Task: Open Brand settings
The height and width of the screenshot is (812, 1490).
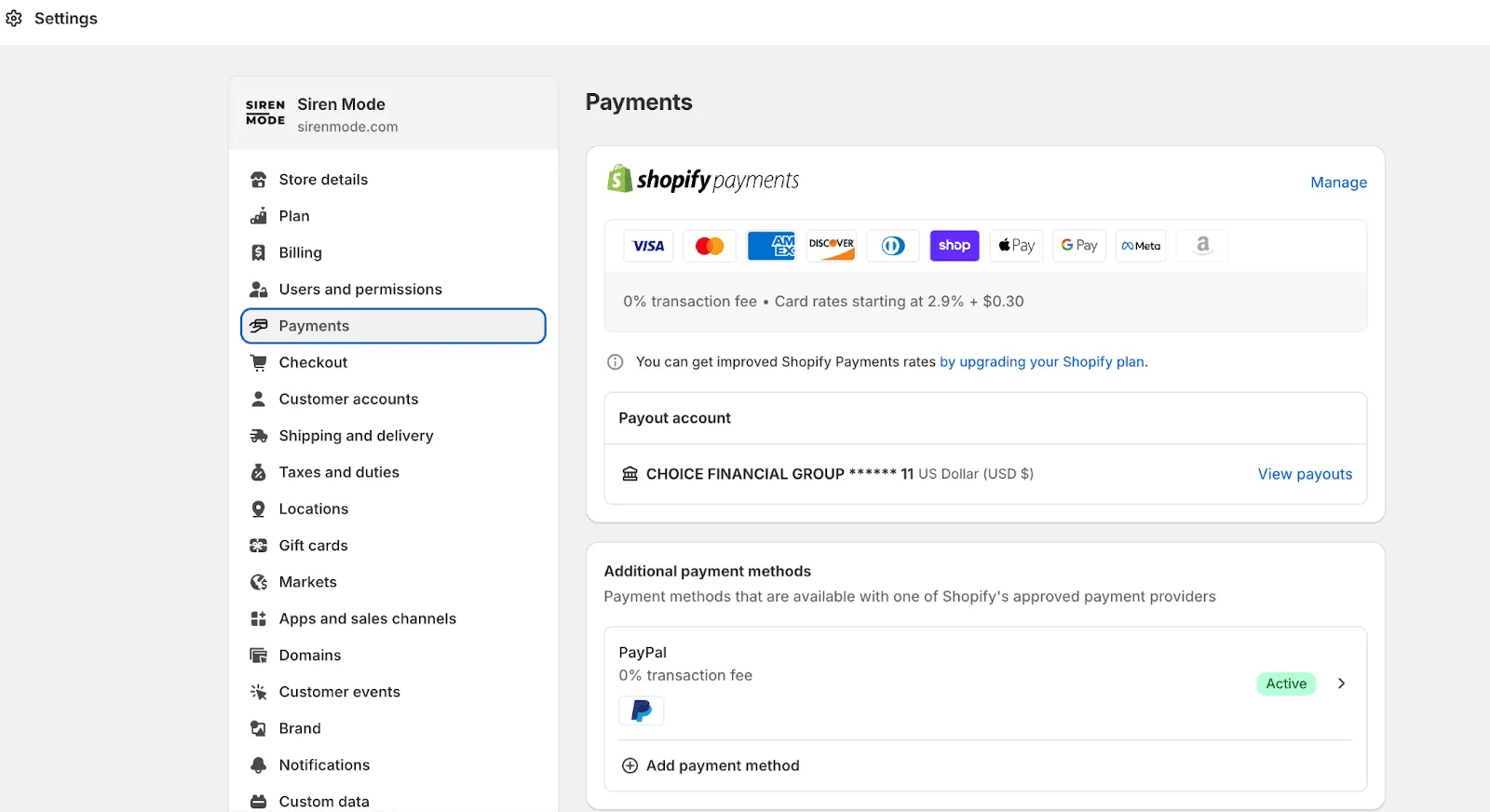Action: coord(393,729)
